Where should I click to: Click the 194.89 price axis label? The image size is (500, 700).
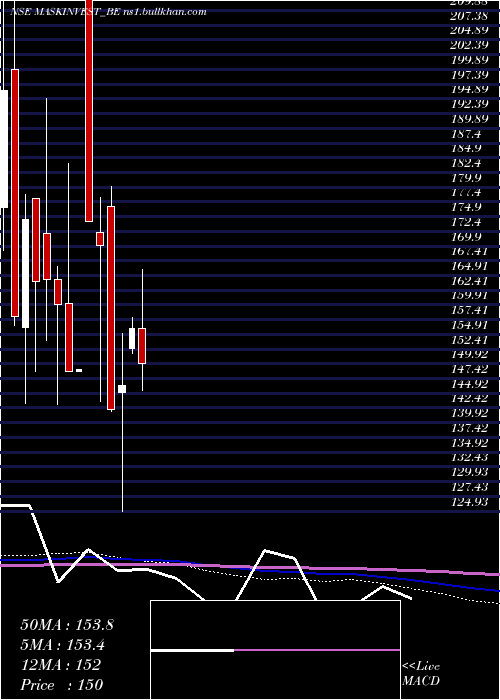(471, 90)
